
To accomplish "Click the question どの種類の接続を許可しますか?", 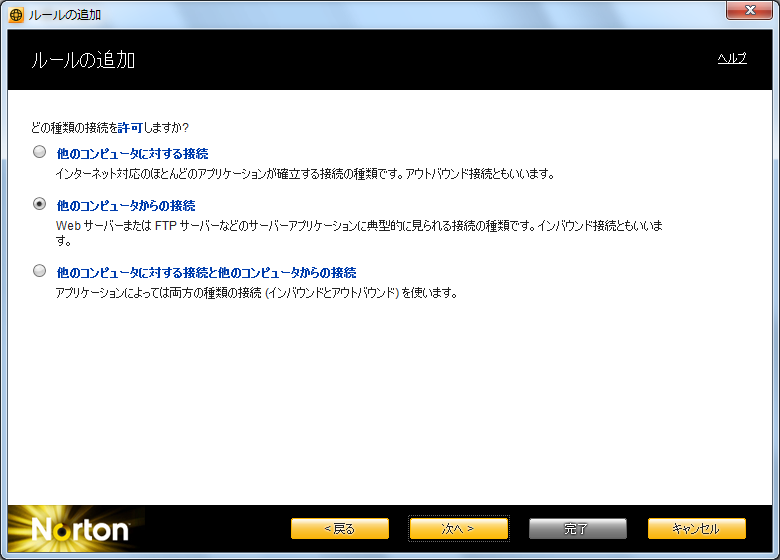I will (x=110, y=128).
